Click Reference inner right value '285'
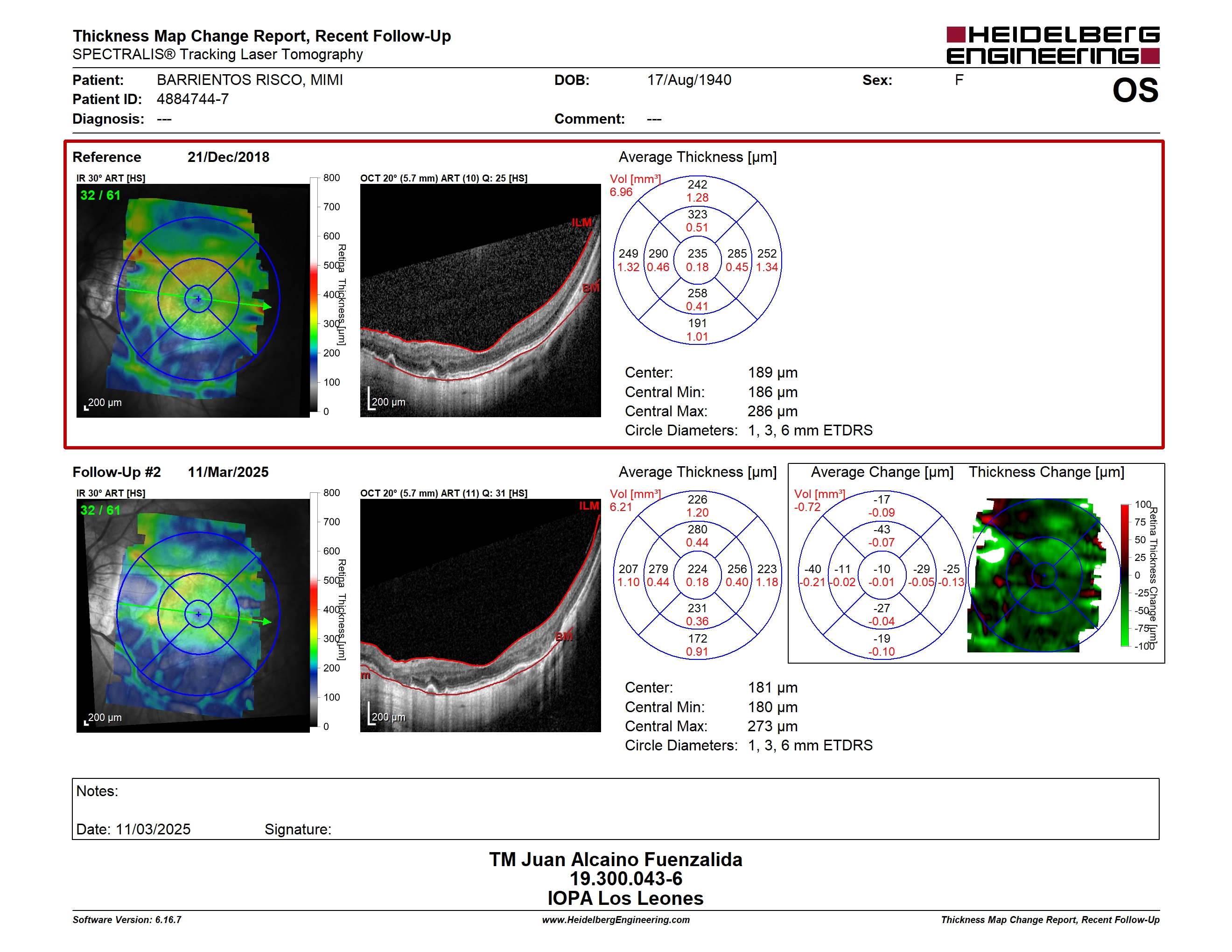The width and height of the screenshot is (1232, 952). (x=737, y=254)
